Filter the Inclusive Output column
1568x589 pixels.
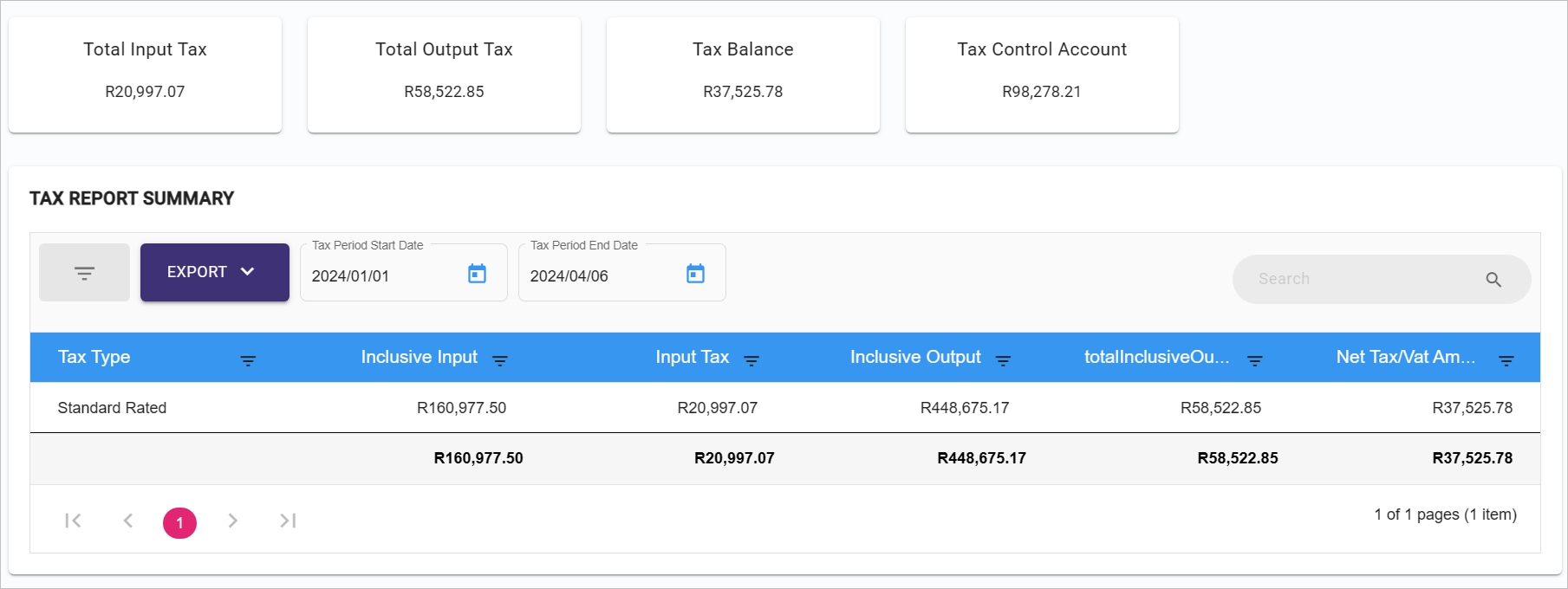[x=1003, y=360]
